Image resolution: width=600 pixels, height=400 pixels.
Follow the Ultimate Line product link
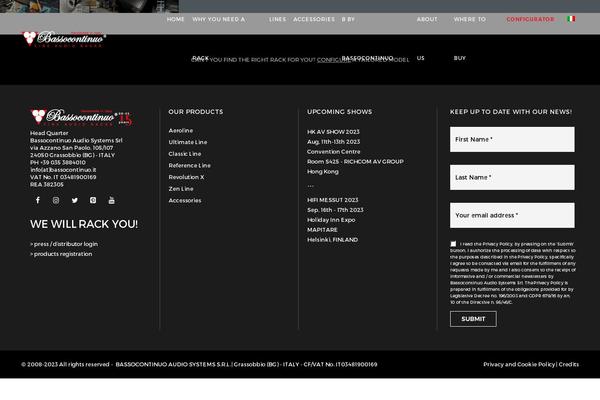click(x=188, y=142)
